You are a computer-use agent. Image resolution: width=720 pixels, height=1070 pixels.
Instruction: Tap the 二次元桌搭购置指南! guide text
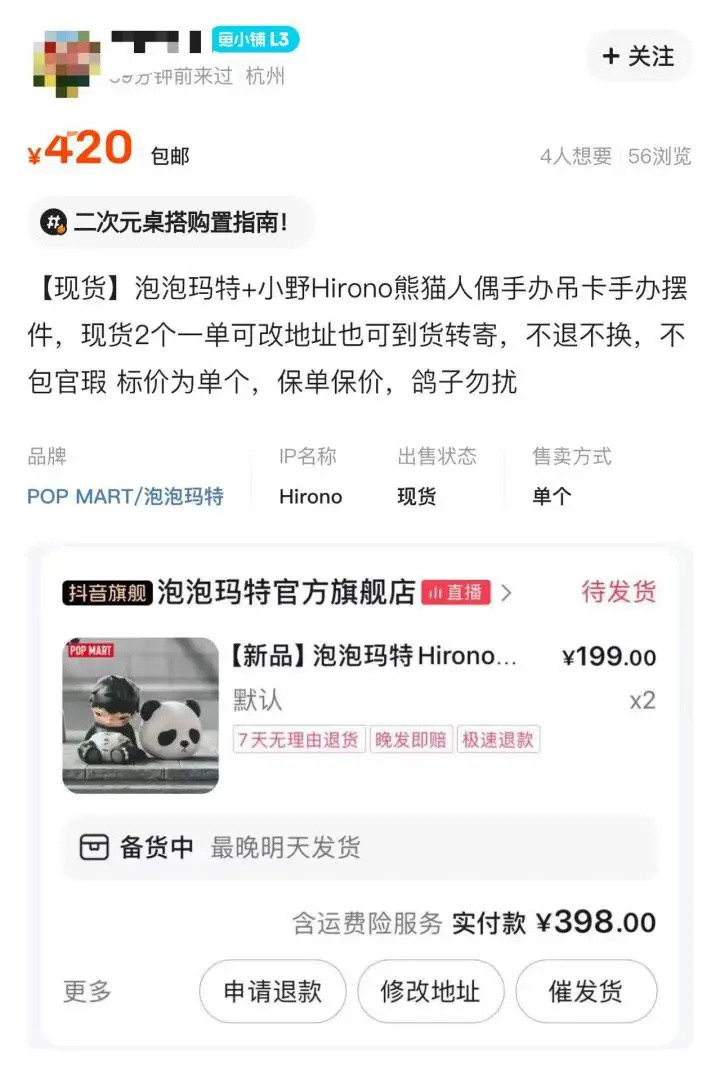(181, 222)
